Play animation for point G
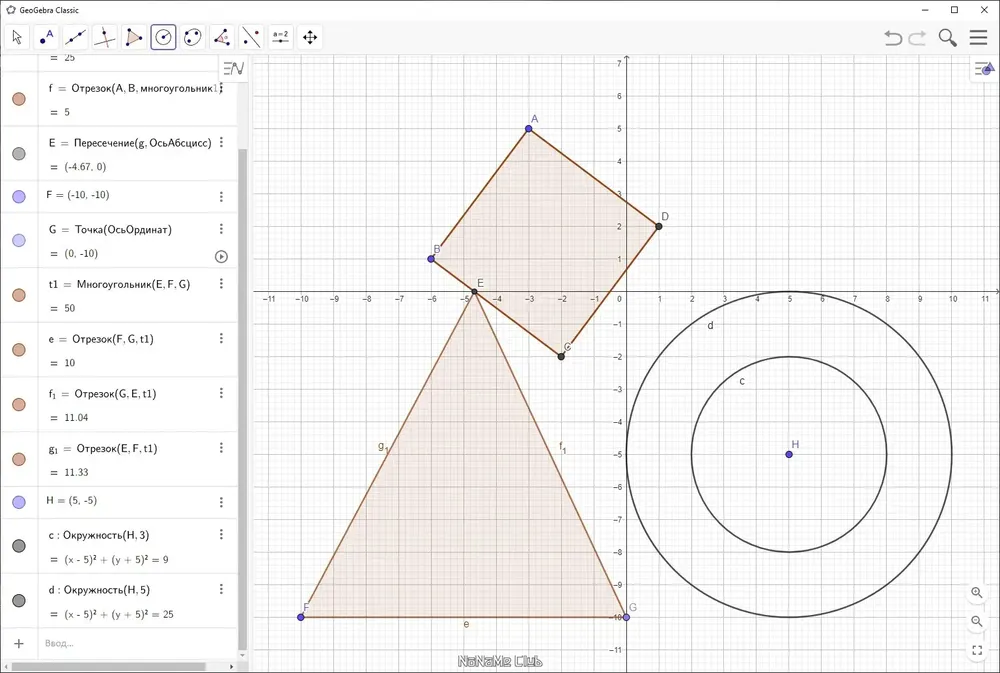Image resolution: width=1000 pixels, height=673 pixels. click(221, 256)
